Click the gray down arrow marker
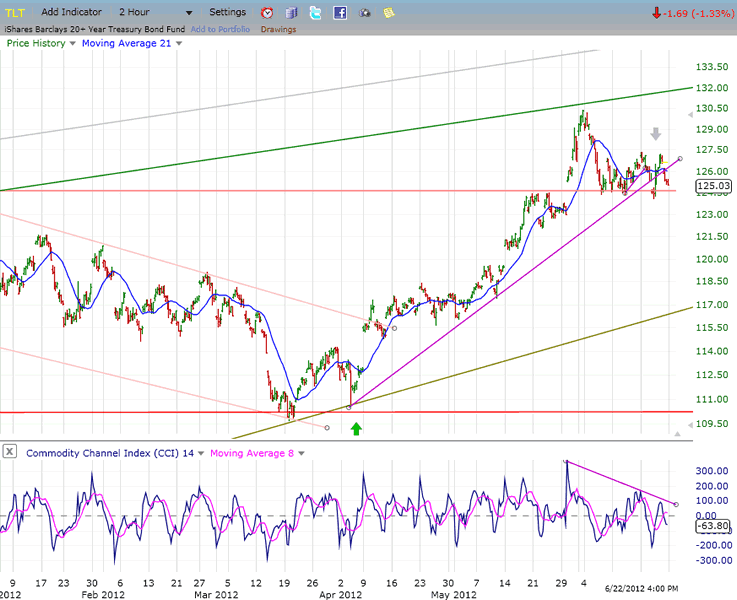Image resolution: width=737 pixels, height=600 pixels. 656,133
